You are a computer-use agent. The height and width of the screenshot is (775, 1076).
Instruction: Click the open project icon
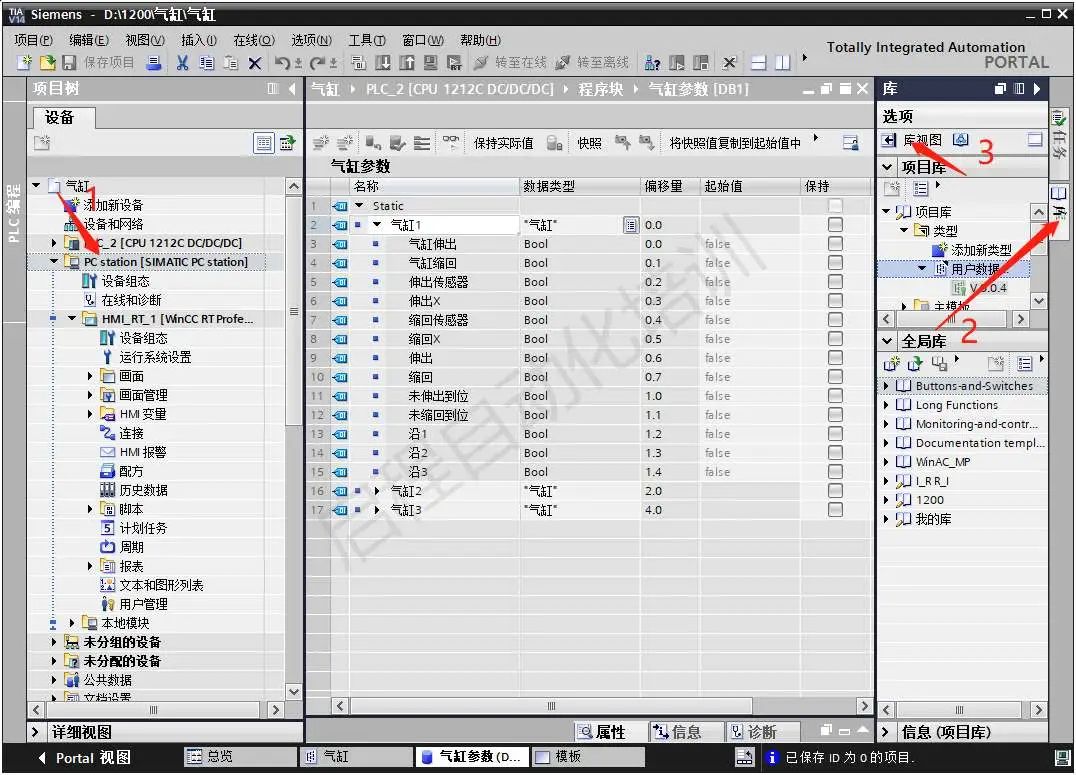coord(47,63)
